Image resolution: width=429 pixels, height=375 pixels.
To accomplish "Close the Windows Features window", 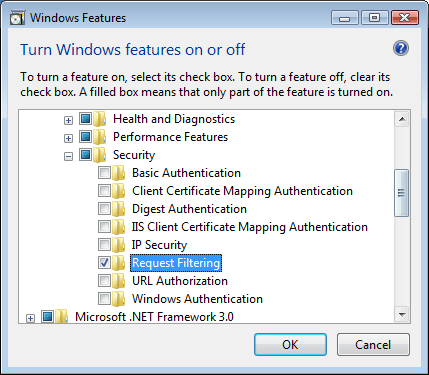I will click(x=405, y=18).
